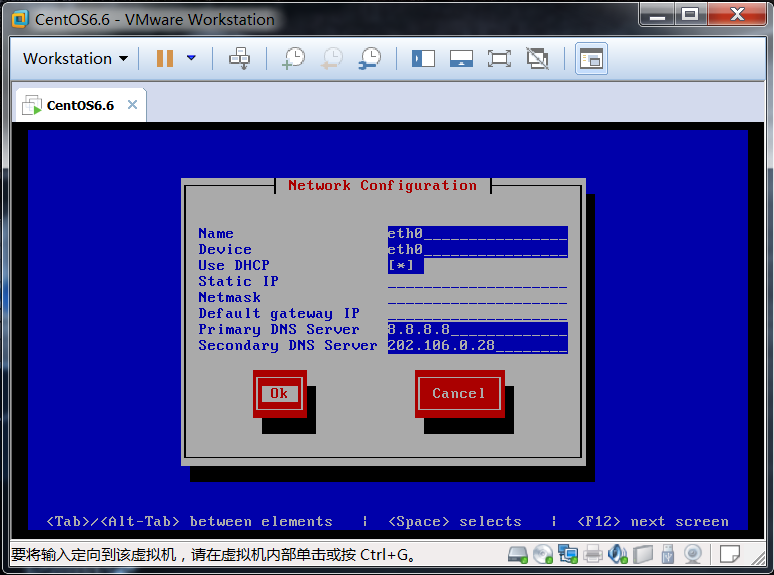This screenshot has height=575, width=774.
Task: Toggle the Use DHCP checkbox
Action: coord(405,266)
